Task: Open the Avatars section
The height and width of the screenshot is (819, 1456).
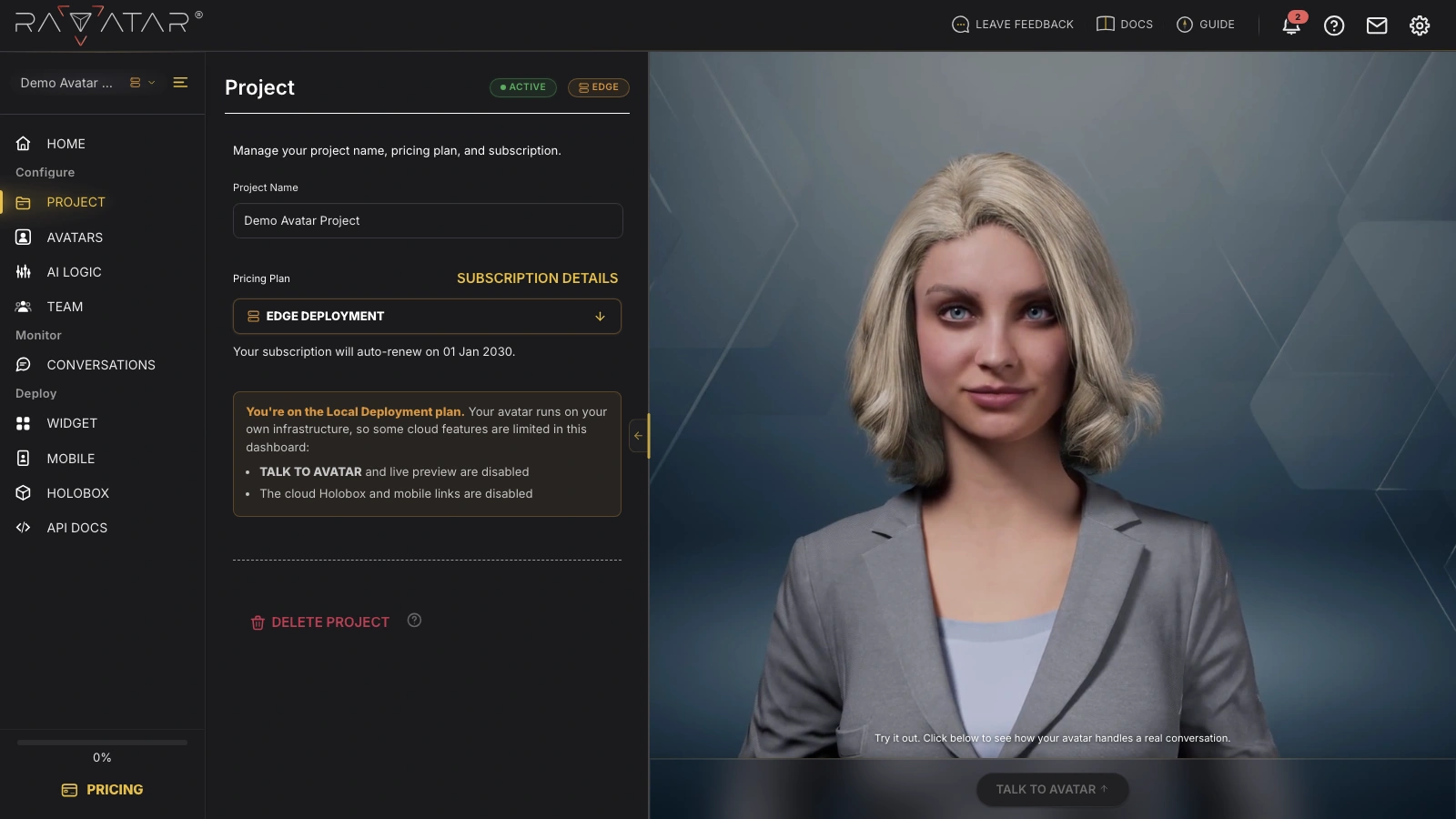Action: tap(75, 238)
